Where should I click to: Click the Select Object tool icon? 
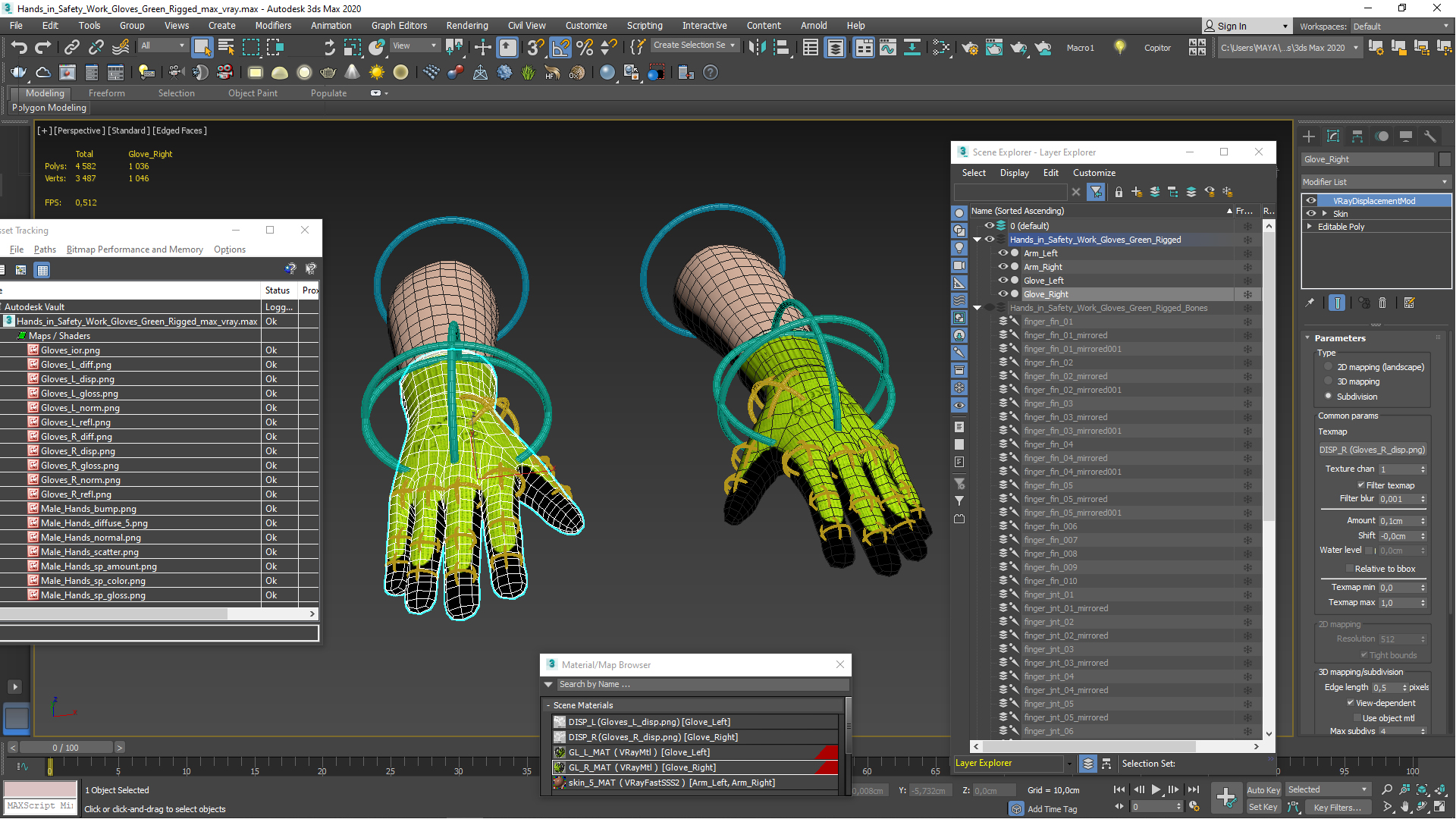pos(200,48)
